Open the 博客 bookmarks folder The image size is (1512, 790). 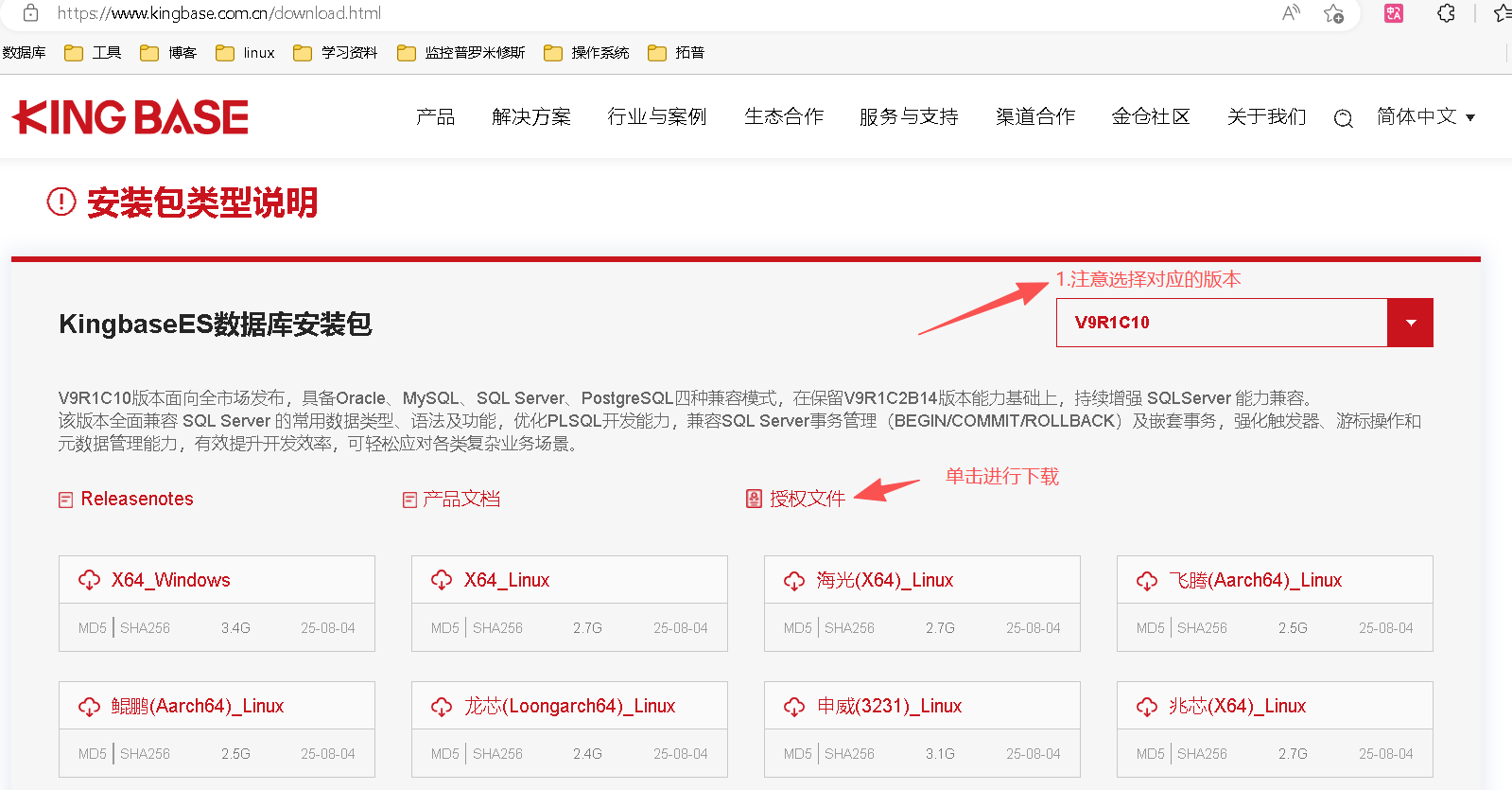pyautogui.click(x=168, y=53)
